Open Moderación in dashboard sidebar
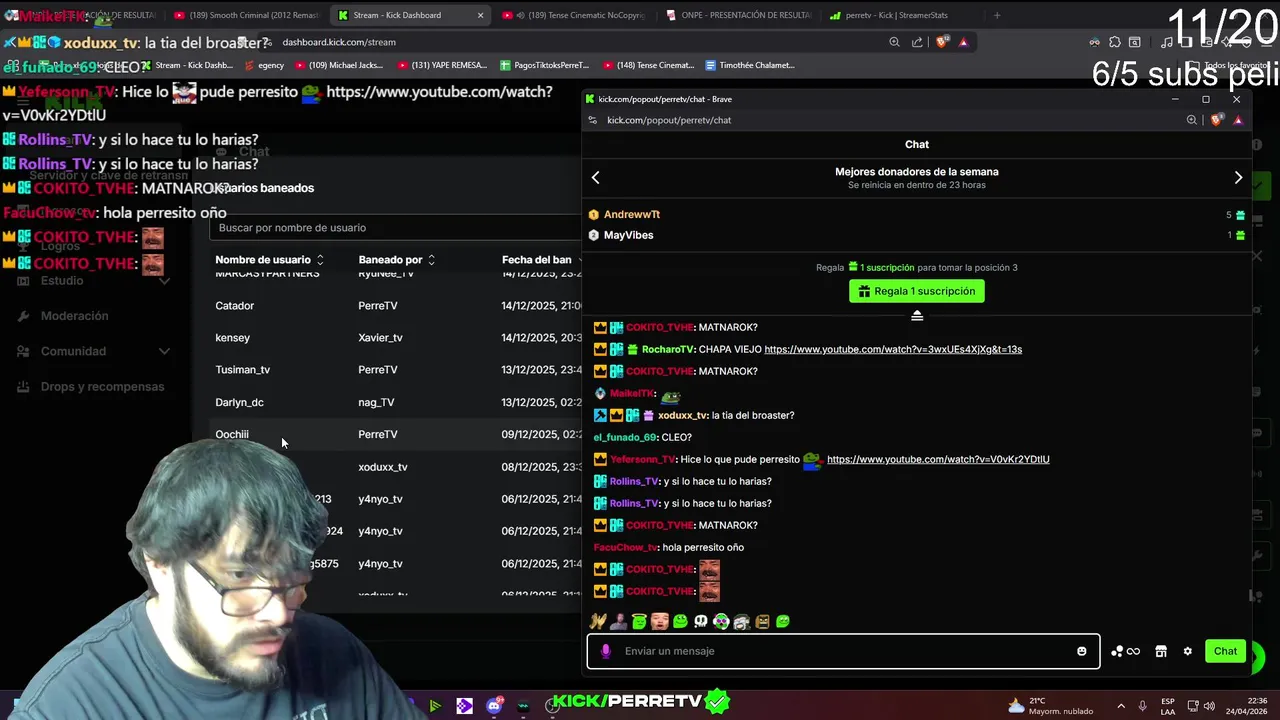The image size is (1280, 720). point(74,316)
